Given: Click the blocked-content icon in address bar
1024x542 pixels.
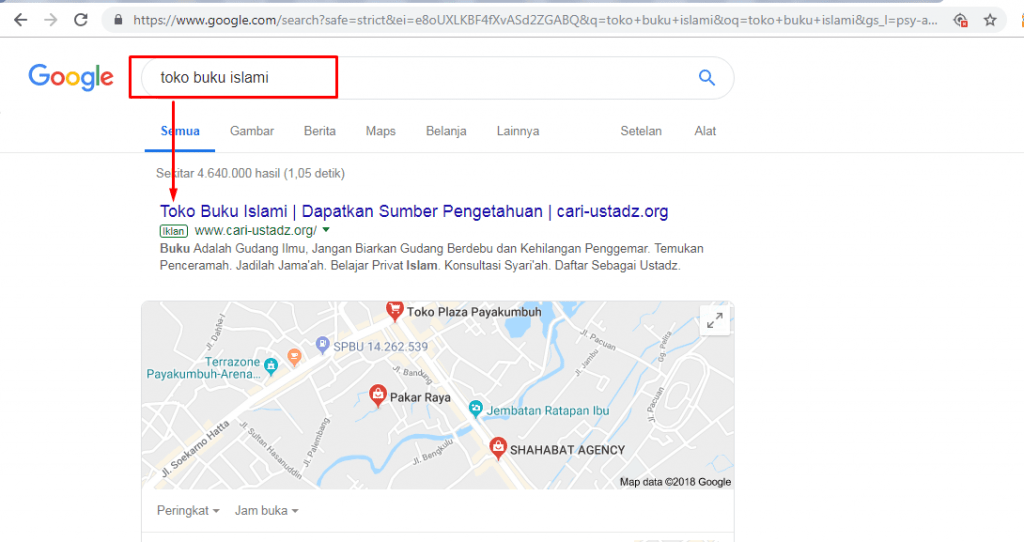Looking at the screenshot, I should [x=961, y=20].
